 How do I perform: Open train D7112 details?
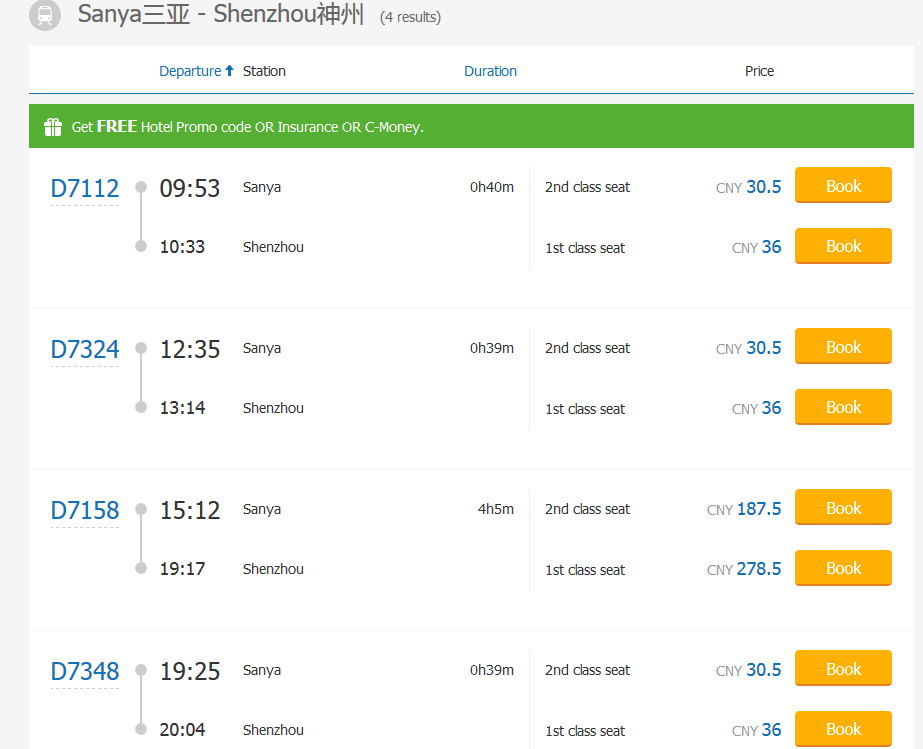click(85, 188)
